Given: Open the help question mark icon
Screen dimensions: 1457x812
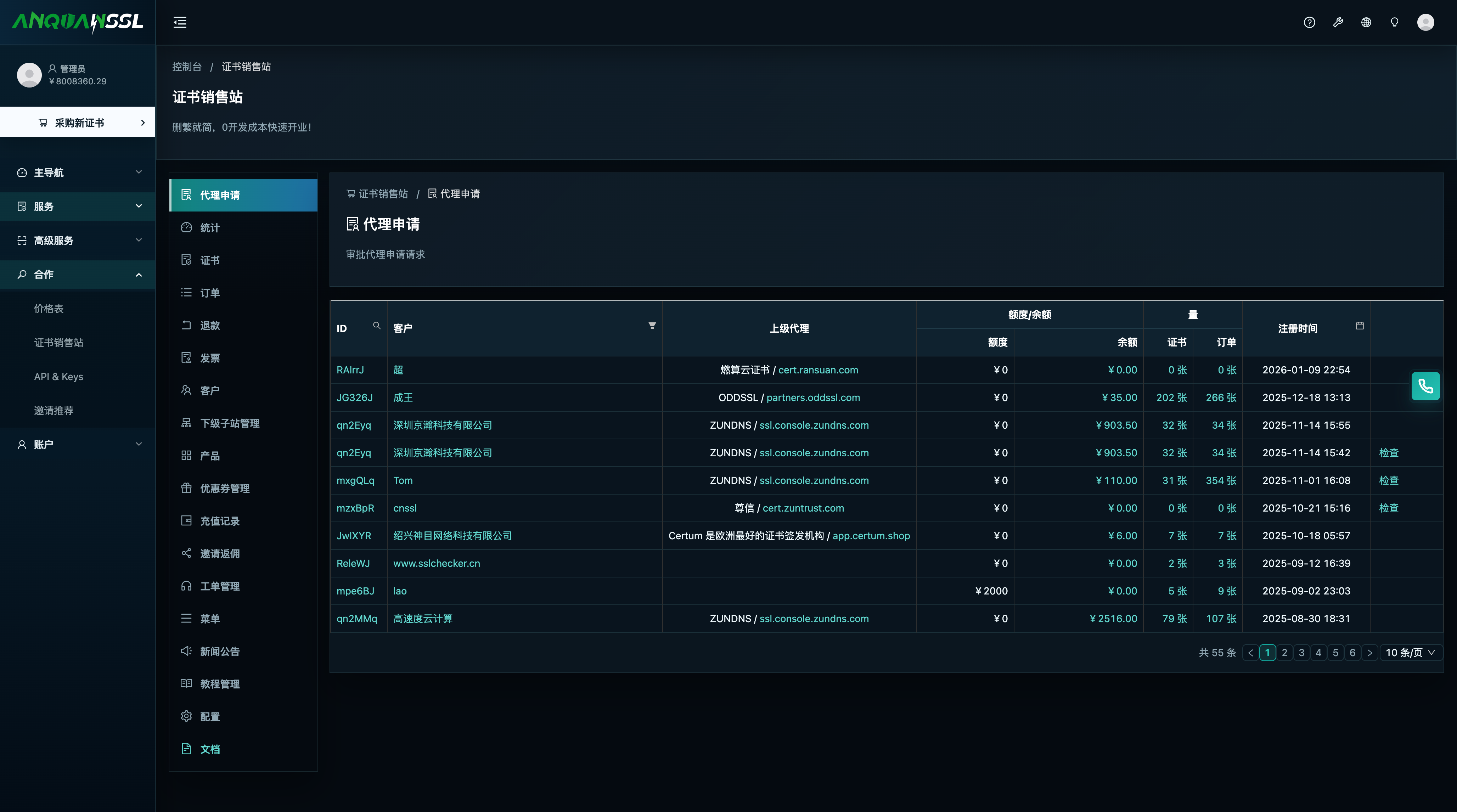Looking at the screenshot, I should [1309, 23].
